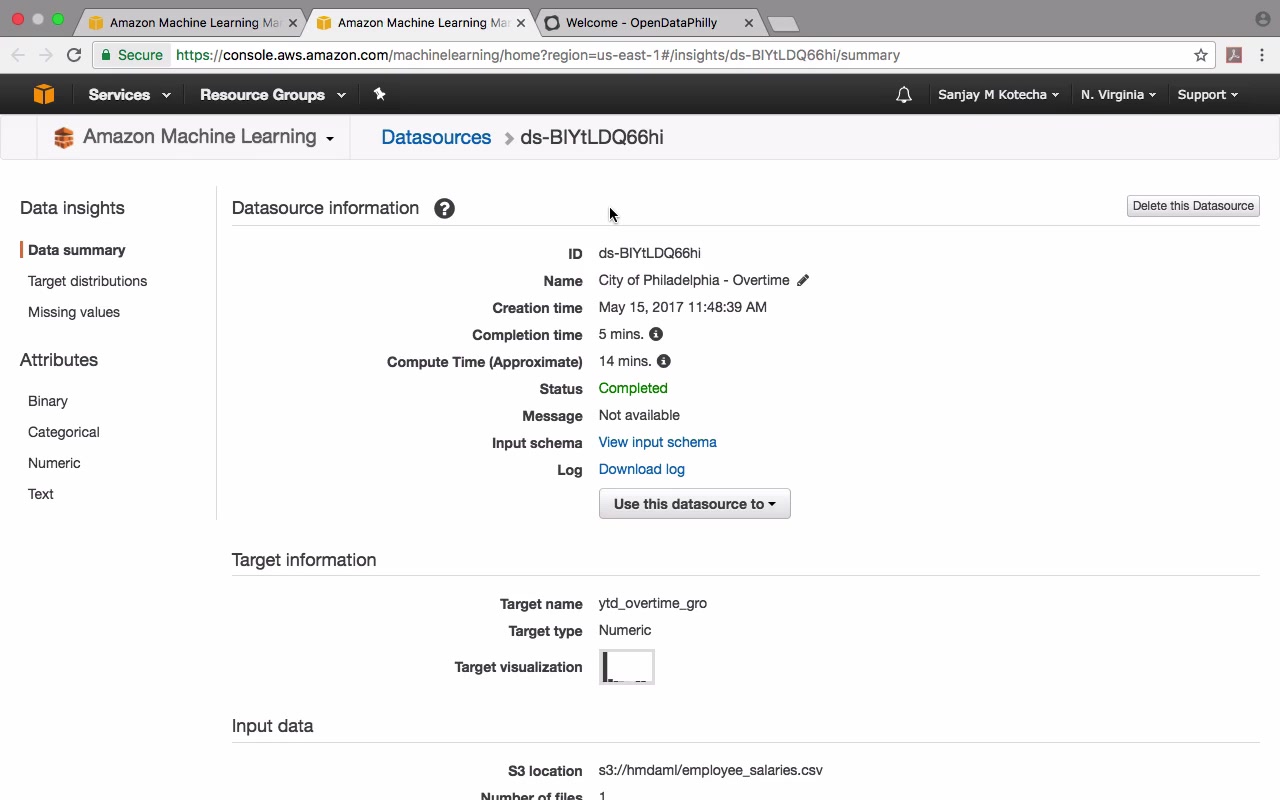This screenshot has width=1280, height=800.
Task: Edit datasource name with the pencil icon
Action: coord(803,280)
